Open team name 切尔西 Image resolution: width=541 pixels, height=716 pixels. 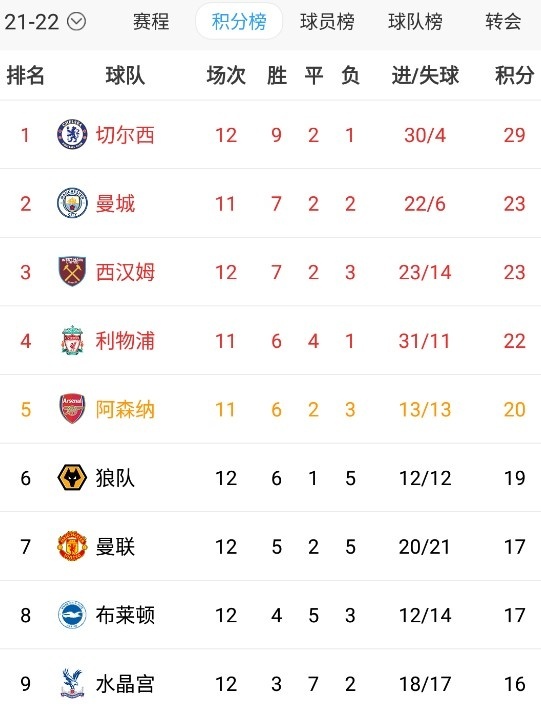tap(125, 135)
